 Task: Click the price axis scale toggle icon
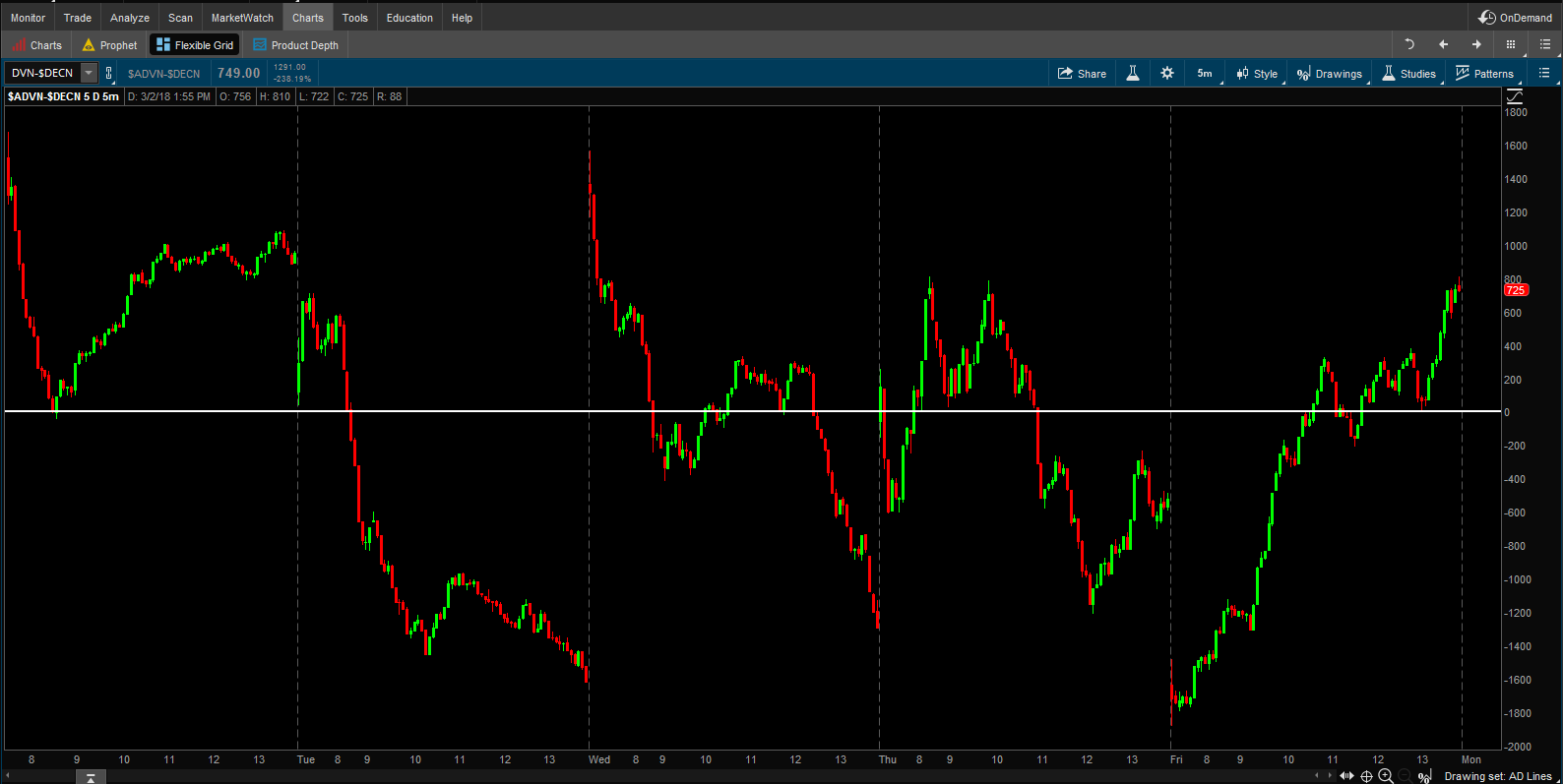click(x=1515, y=96)
